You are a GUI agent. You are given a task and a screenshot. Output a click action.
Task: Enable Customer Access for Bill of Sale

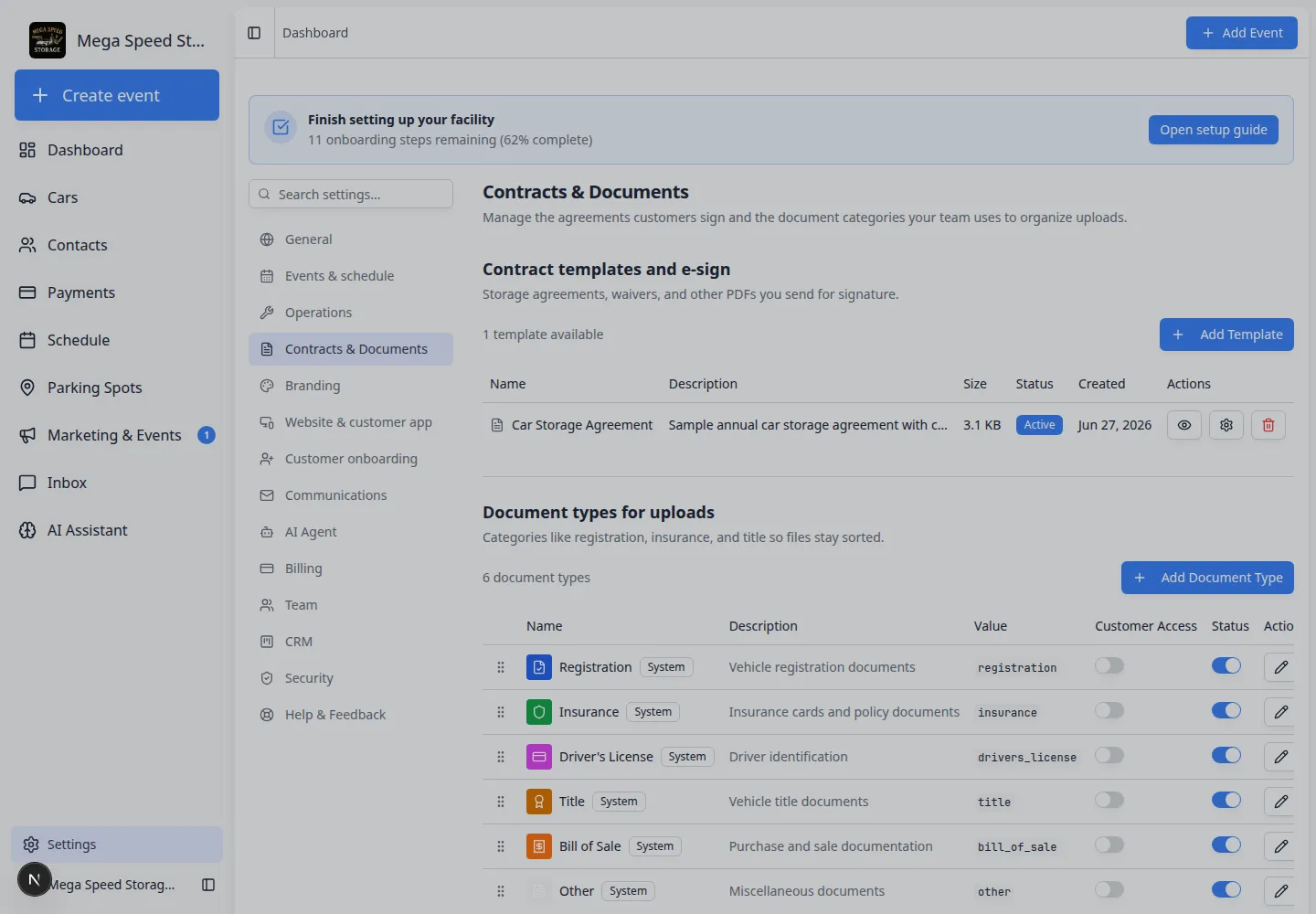[1109, 845]
